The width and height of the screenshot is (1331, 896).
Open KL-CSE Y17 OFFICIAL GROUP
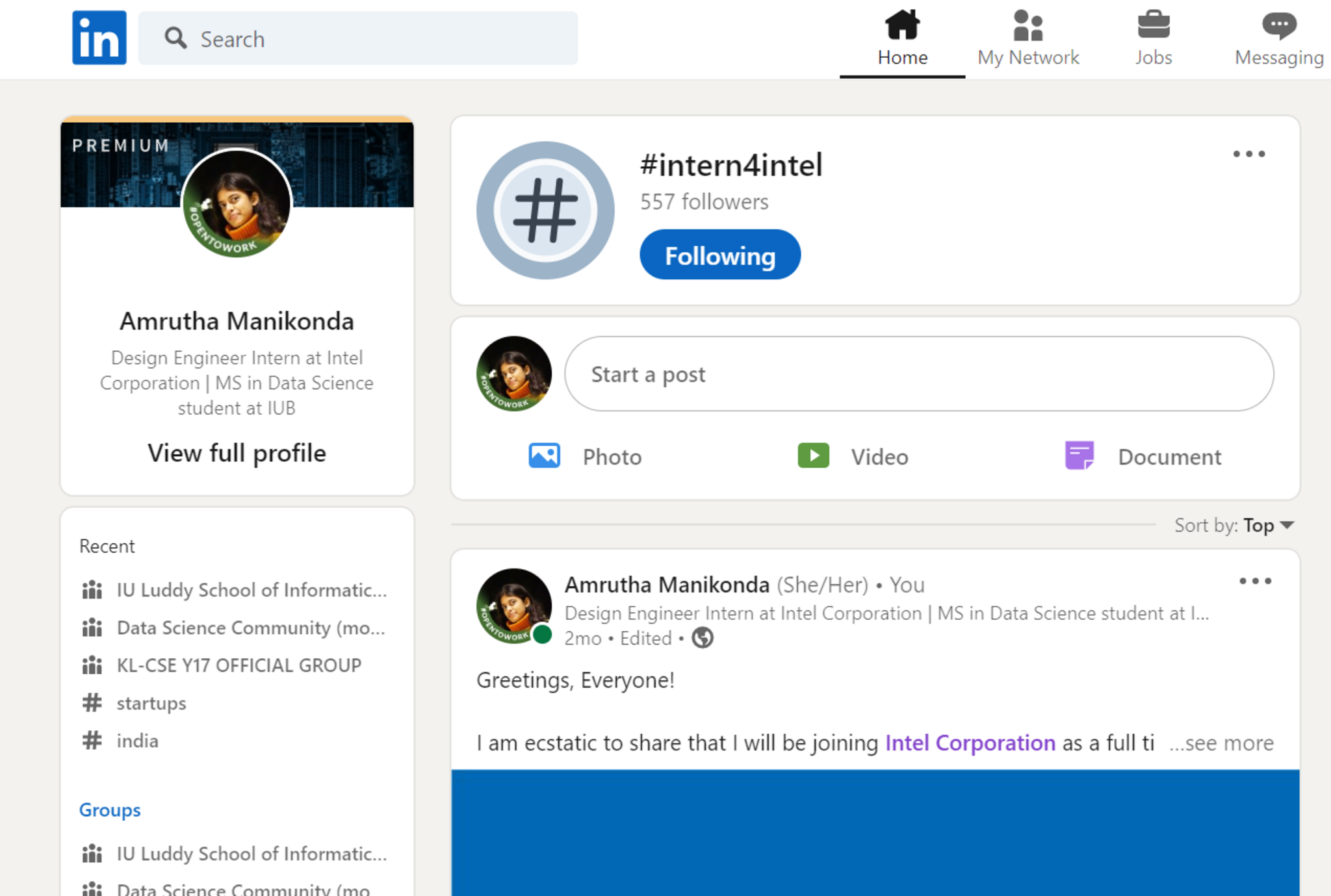click(x=239, y=665)
